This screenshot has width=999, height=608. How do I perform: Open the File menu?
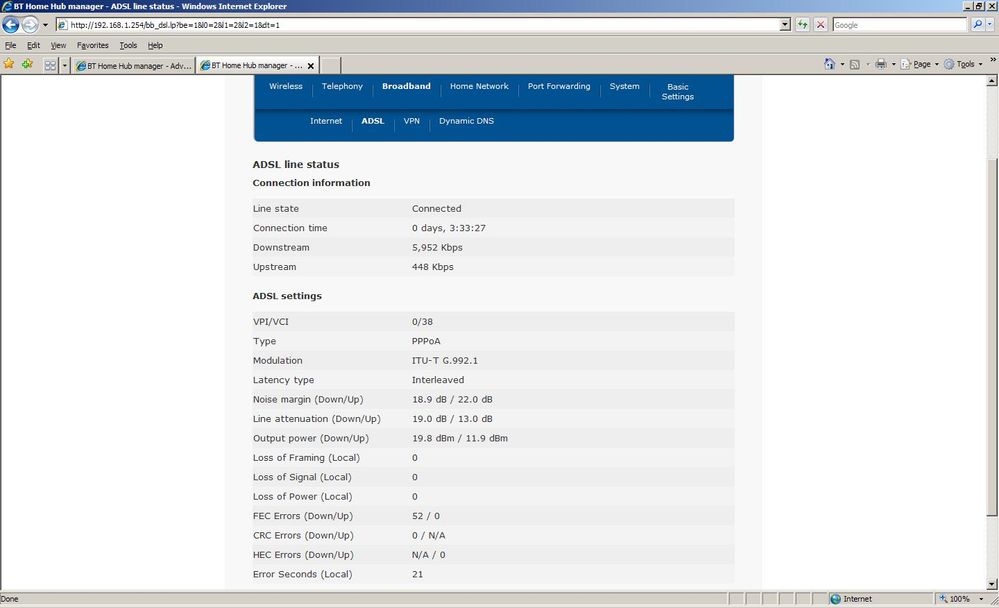point(11,45)
